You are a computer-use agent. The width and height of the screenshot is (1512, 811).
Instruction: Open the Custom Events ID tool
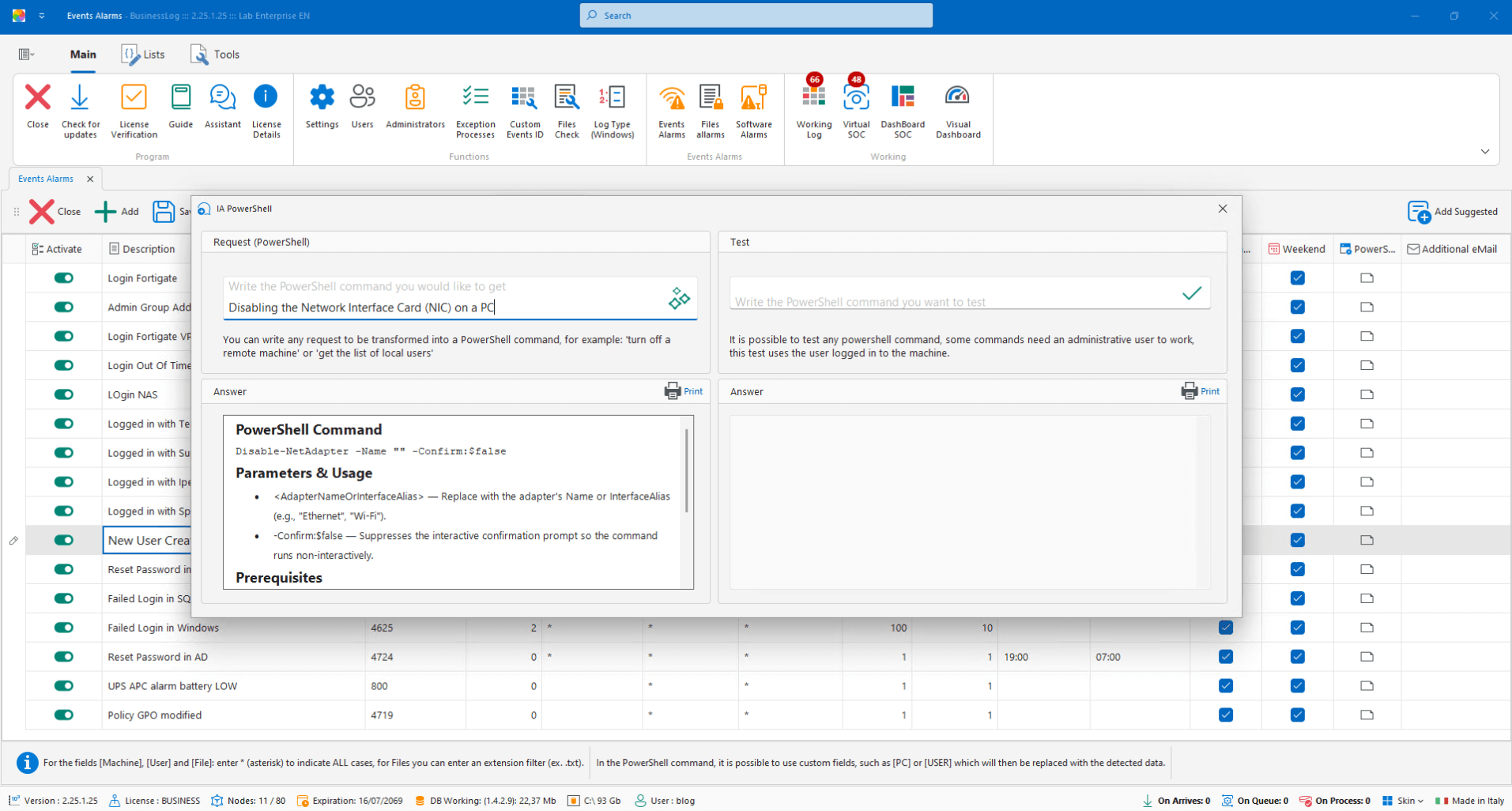(524, 111)
